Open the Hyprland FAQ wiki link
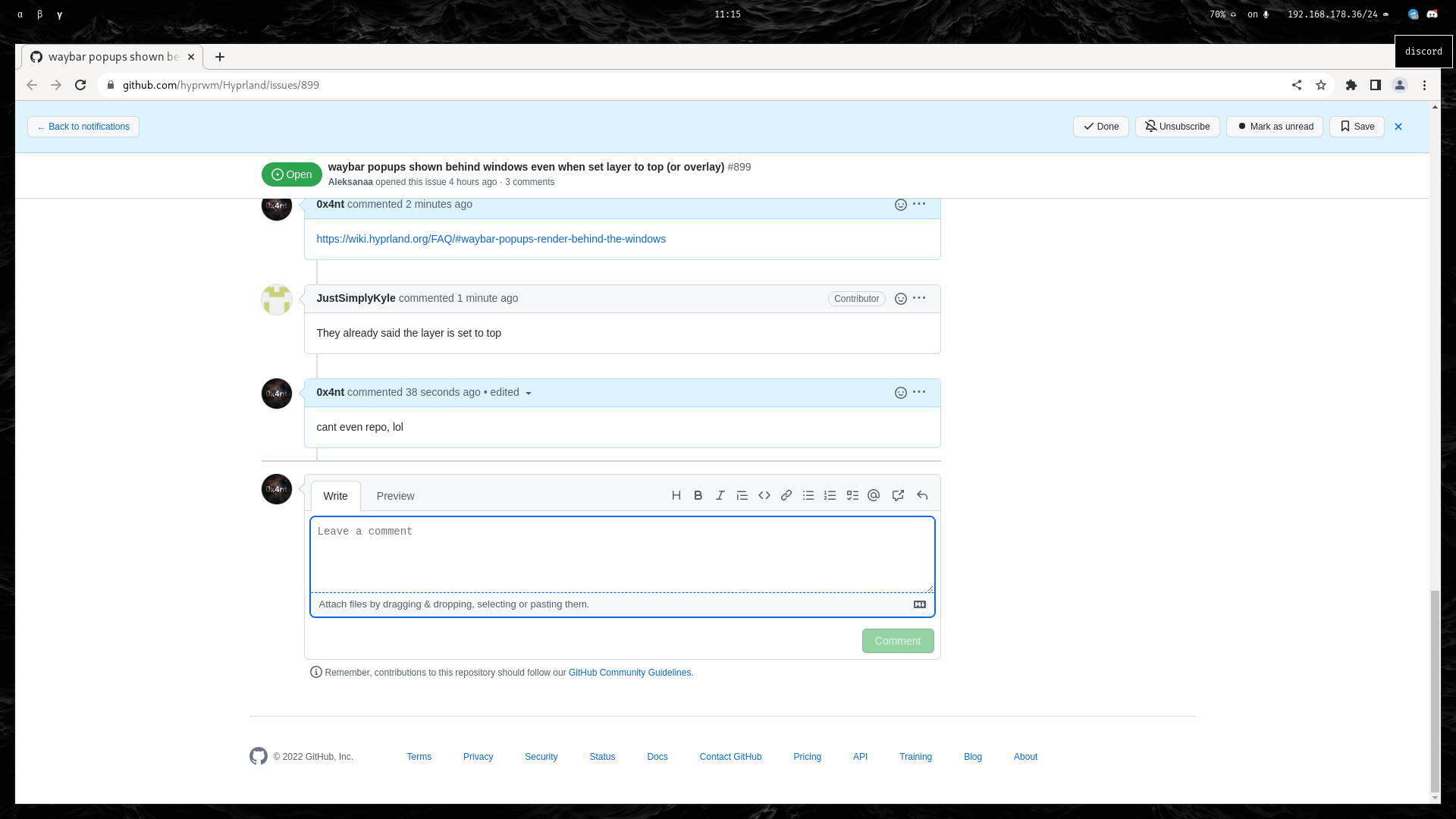The width and height of the screenshot is (1456, 819). [x=491, y=239]
